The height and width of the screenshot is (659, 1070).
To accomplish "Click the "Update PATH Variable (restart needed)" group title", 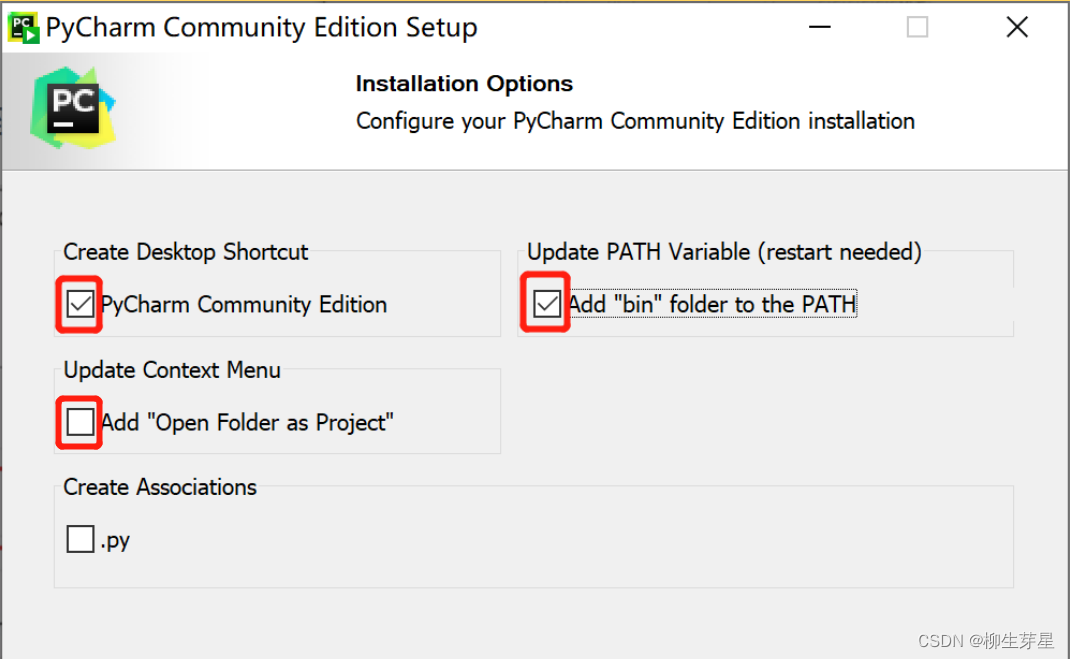I will (x=724, y=252).
